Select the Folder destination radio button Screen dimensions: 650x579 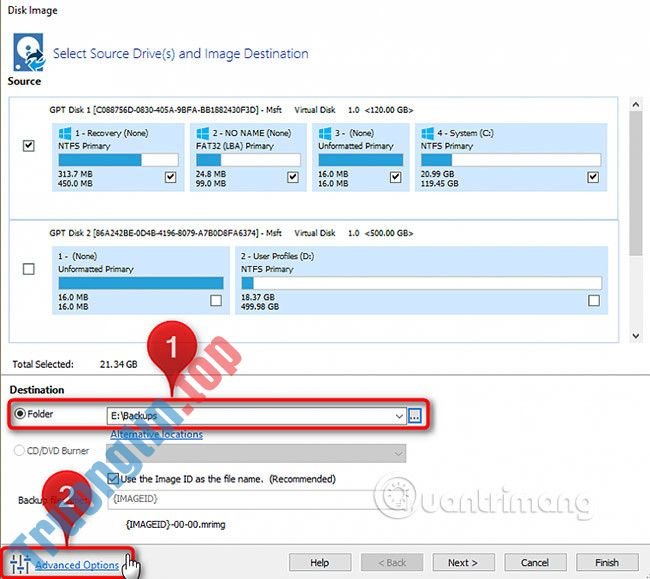[x=19, y=414]
